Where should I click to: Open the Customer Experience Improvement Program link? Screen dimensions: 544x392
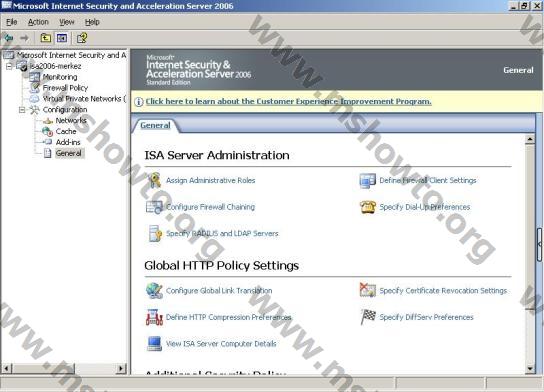pos(289,101)
